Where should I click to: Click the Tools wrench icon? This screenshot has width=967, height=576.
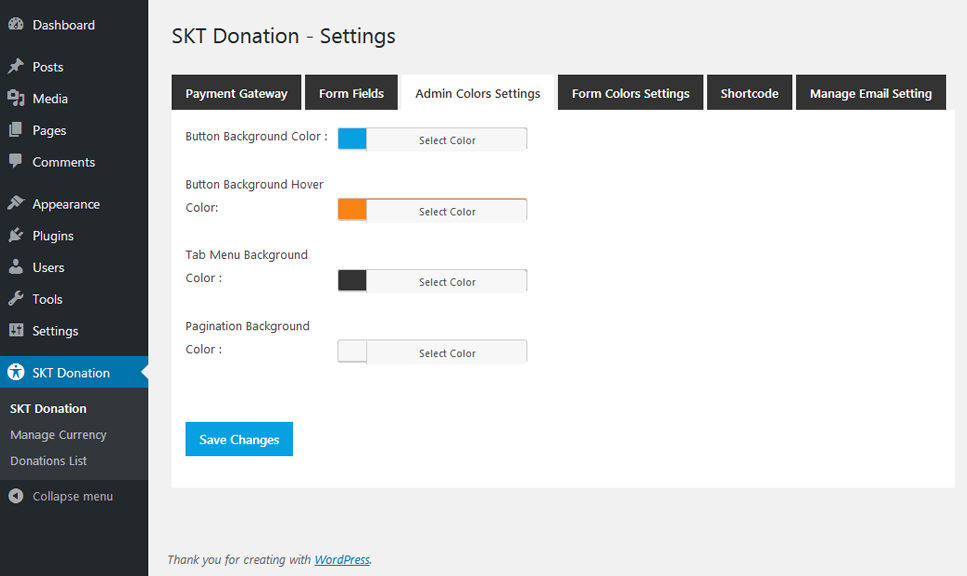tap(16, 299)
